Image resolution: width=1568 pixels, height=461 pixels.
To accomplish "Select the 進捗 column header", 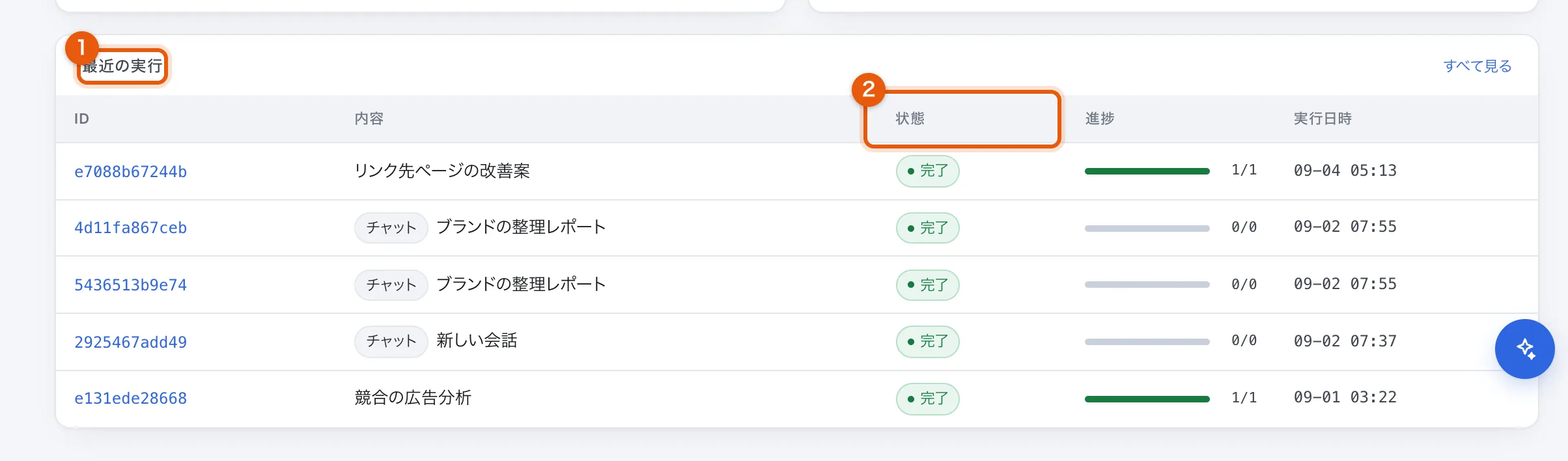I will [x=1100, y=119].
